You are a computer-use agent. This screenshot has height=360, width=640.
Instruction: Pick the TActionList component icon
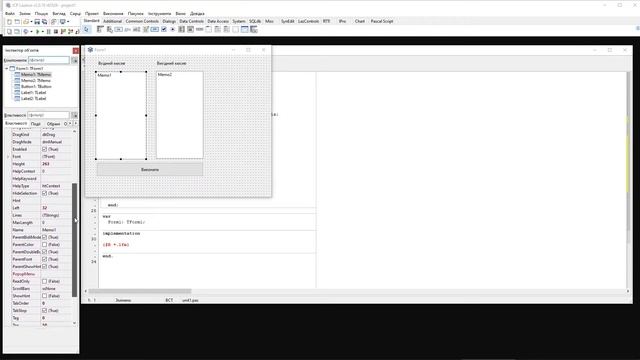pyautogui.click(x=253, y=29)
